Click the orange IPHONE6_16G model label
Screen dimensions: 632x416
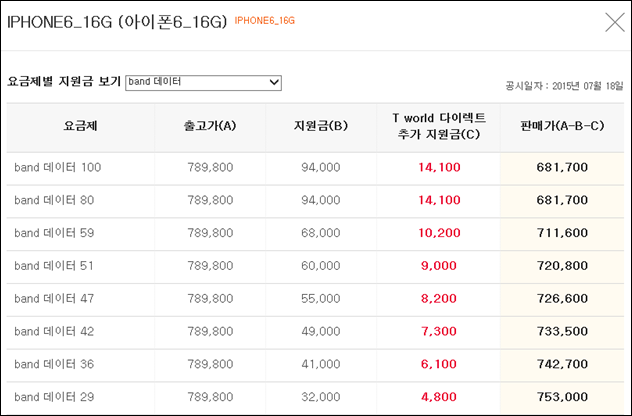click(264, 21)
